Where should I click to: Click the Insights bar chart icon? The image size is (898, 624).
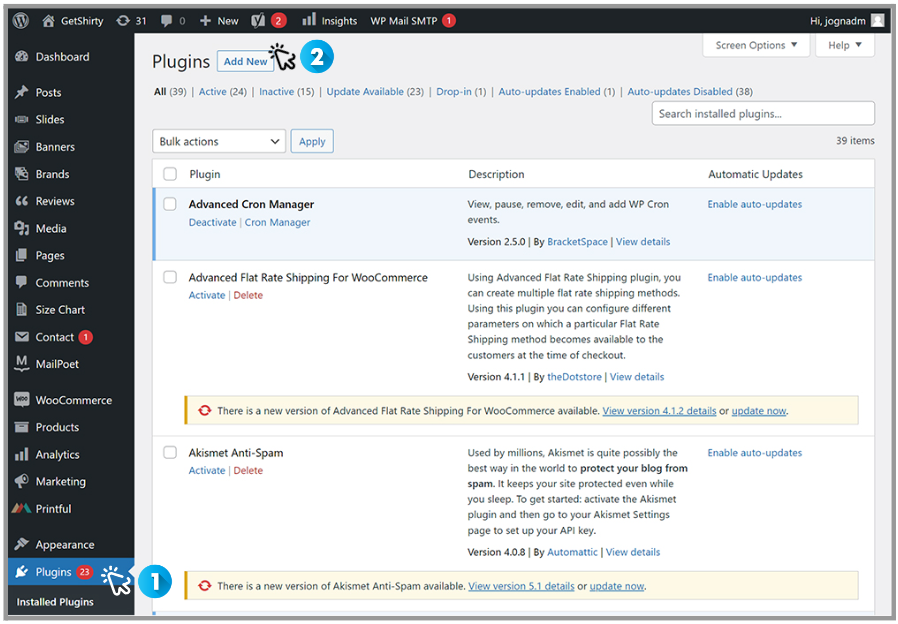[x=309, y=20]
